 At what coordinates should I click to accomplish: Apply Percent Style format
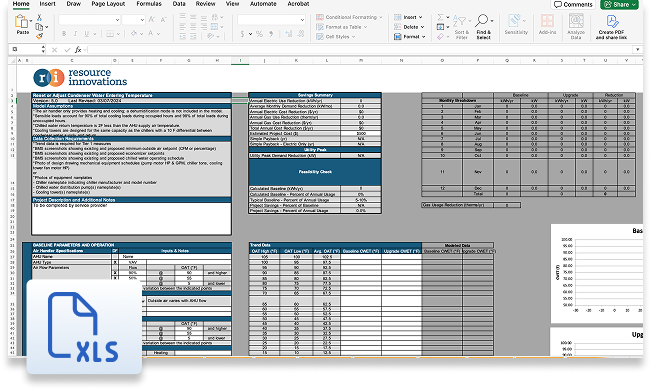point(259,34)
